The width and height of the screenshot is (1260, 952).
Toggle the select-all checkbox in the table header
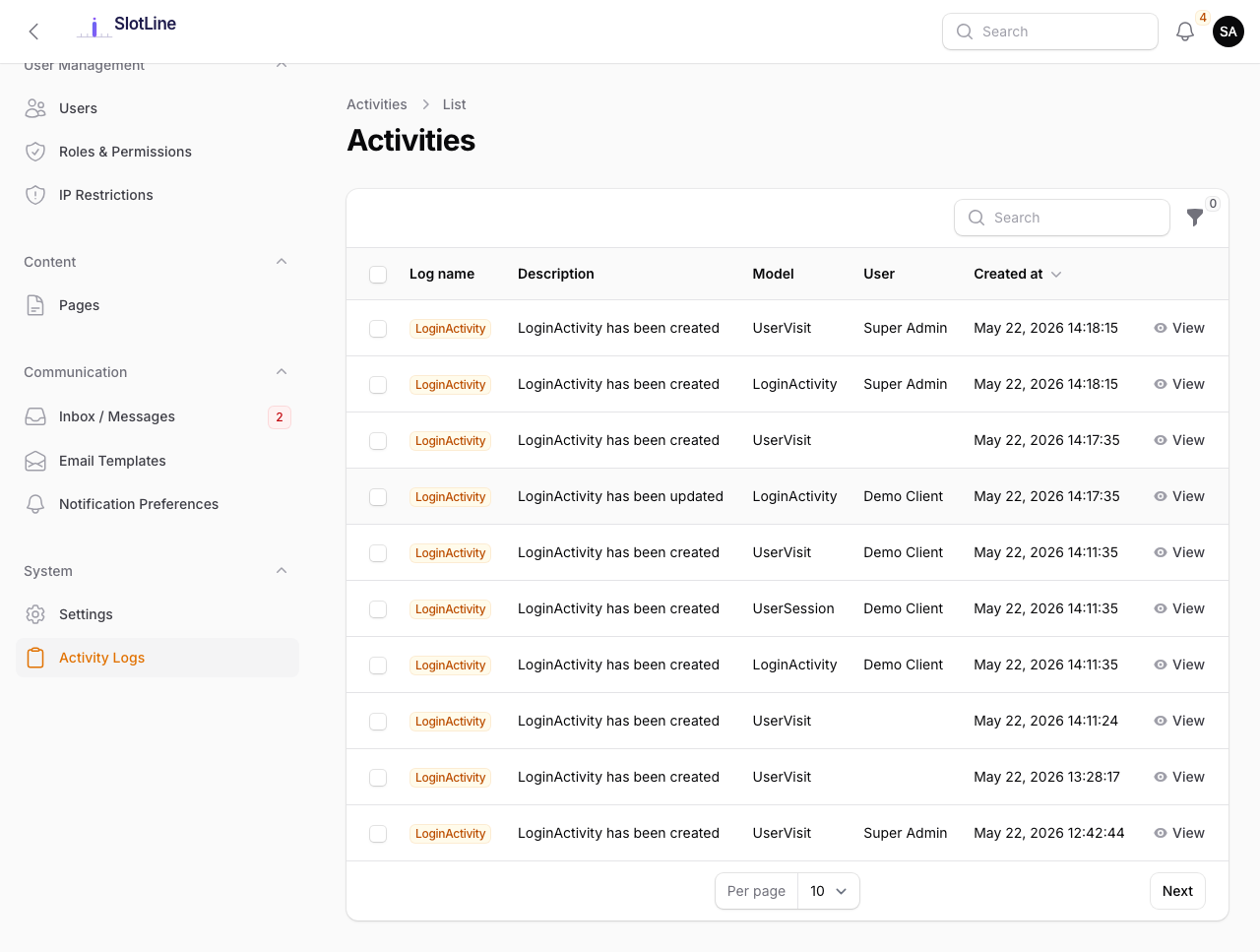(x=378, y=274)
